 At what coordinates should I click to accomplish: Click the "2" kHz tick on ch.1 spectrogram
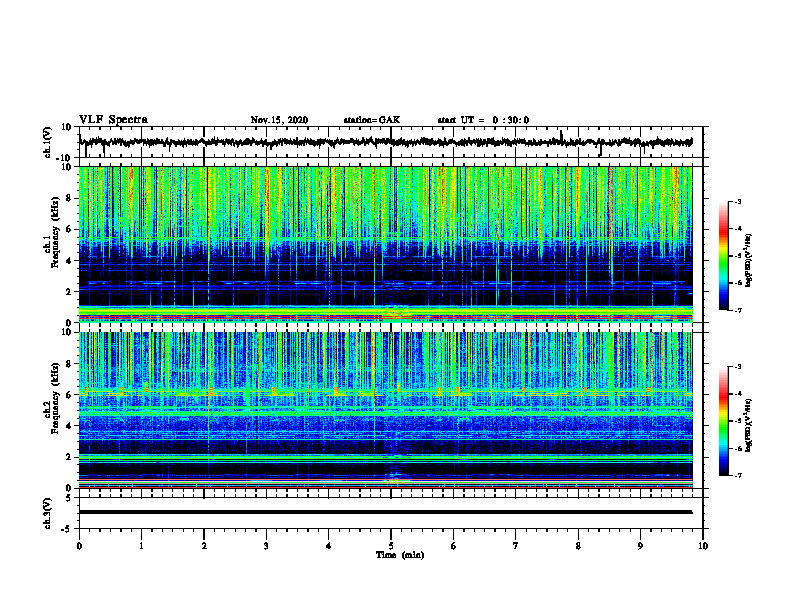[x=70, y=291]
